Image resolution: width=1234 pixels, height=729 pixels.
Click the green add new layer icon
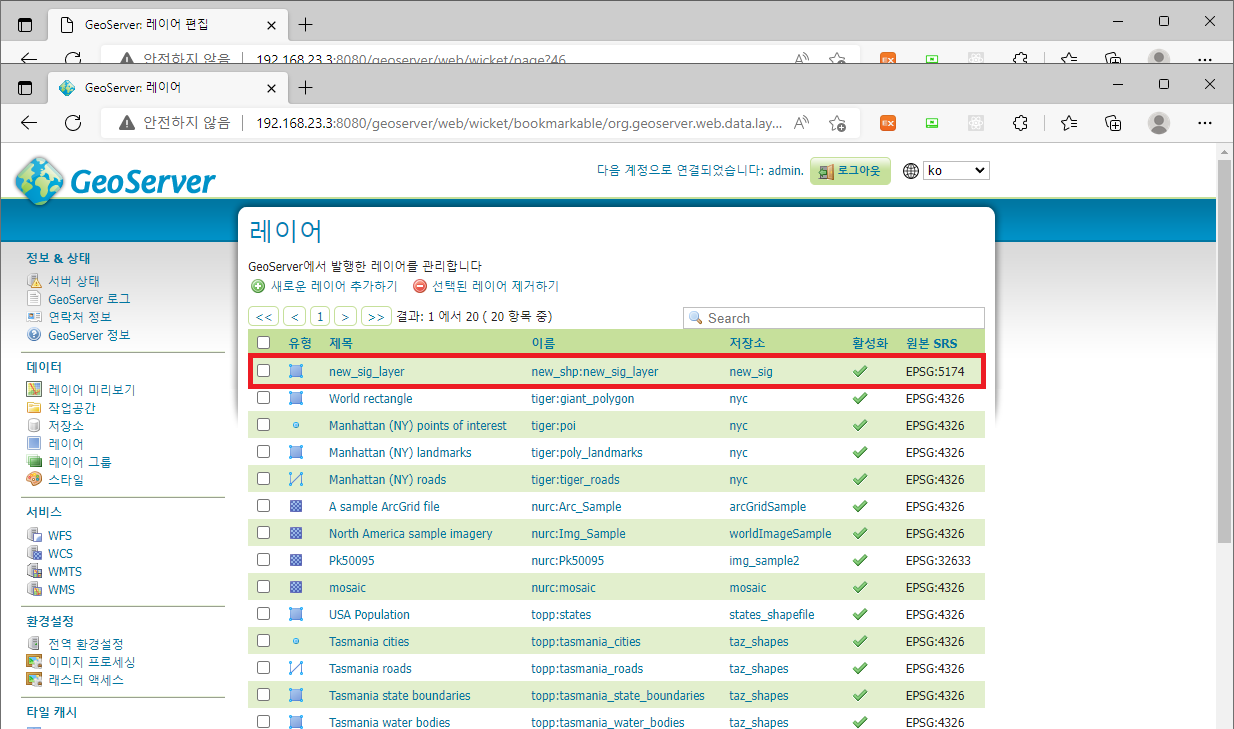click(258, 286)
